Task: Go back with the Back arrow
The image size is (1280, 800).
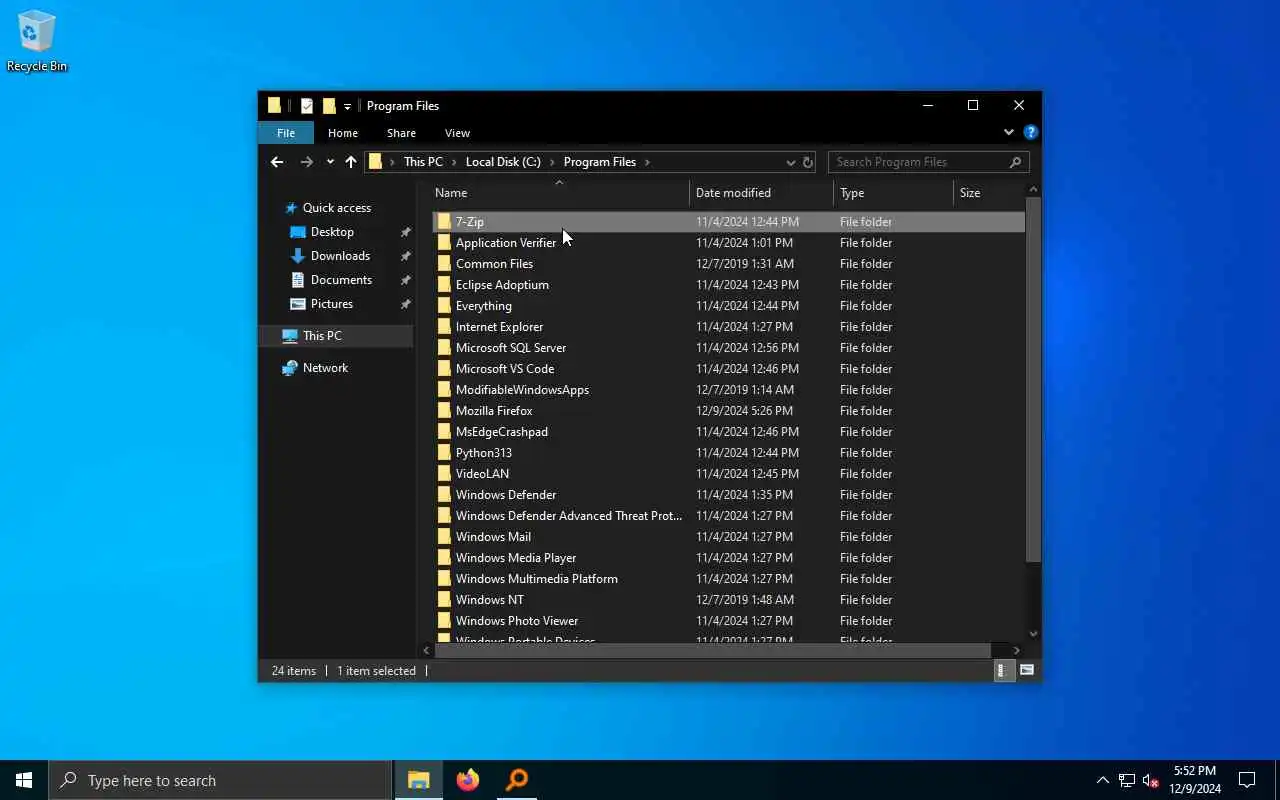Action: pyautogui.click(x=277, y=162)
